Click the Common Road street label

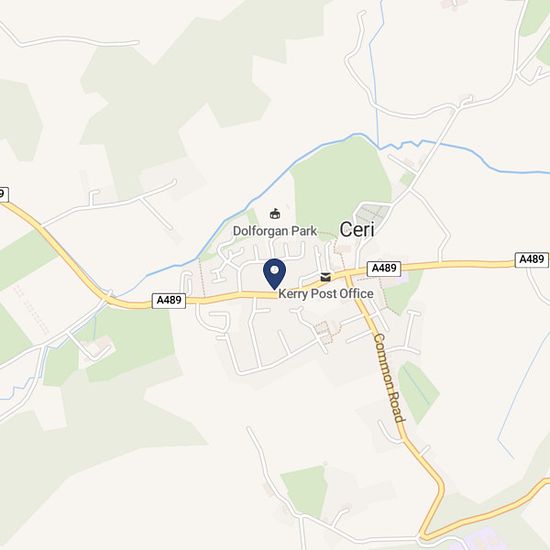(x=389, y=378)
